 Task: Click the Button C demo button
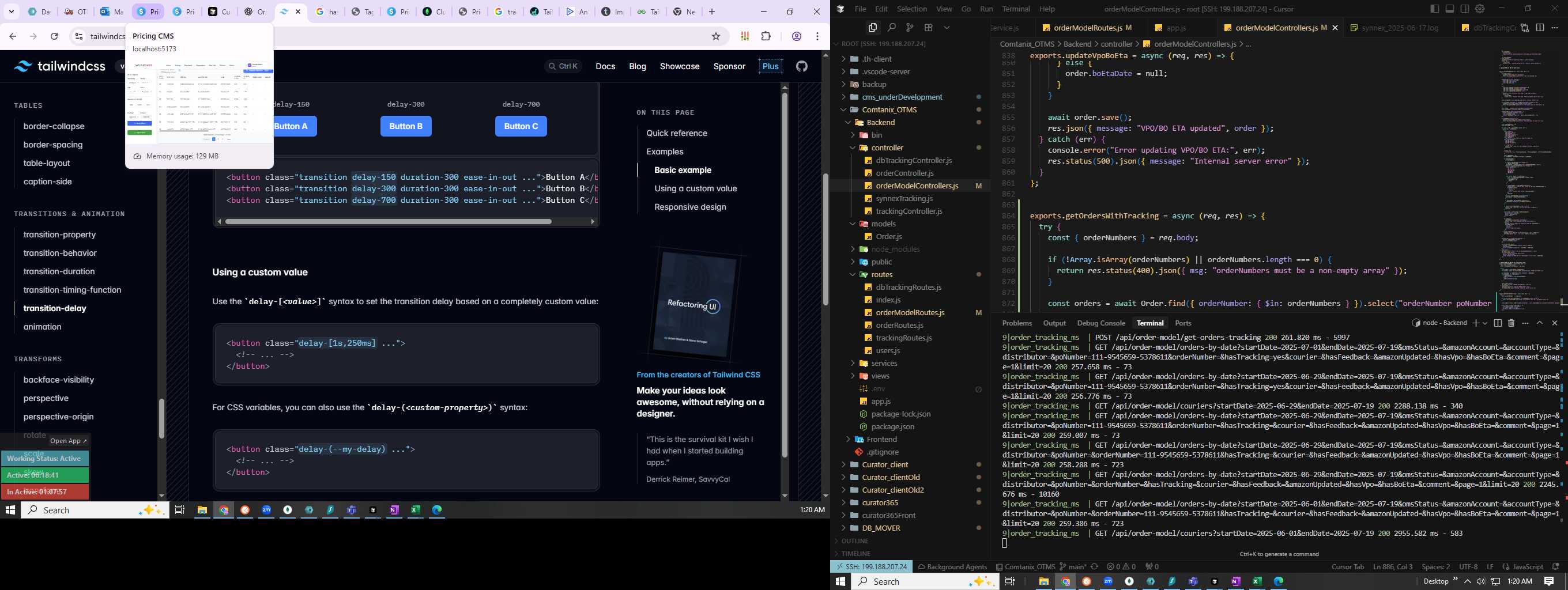coord(521,126)
